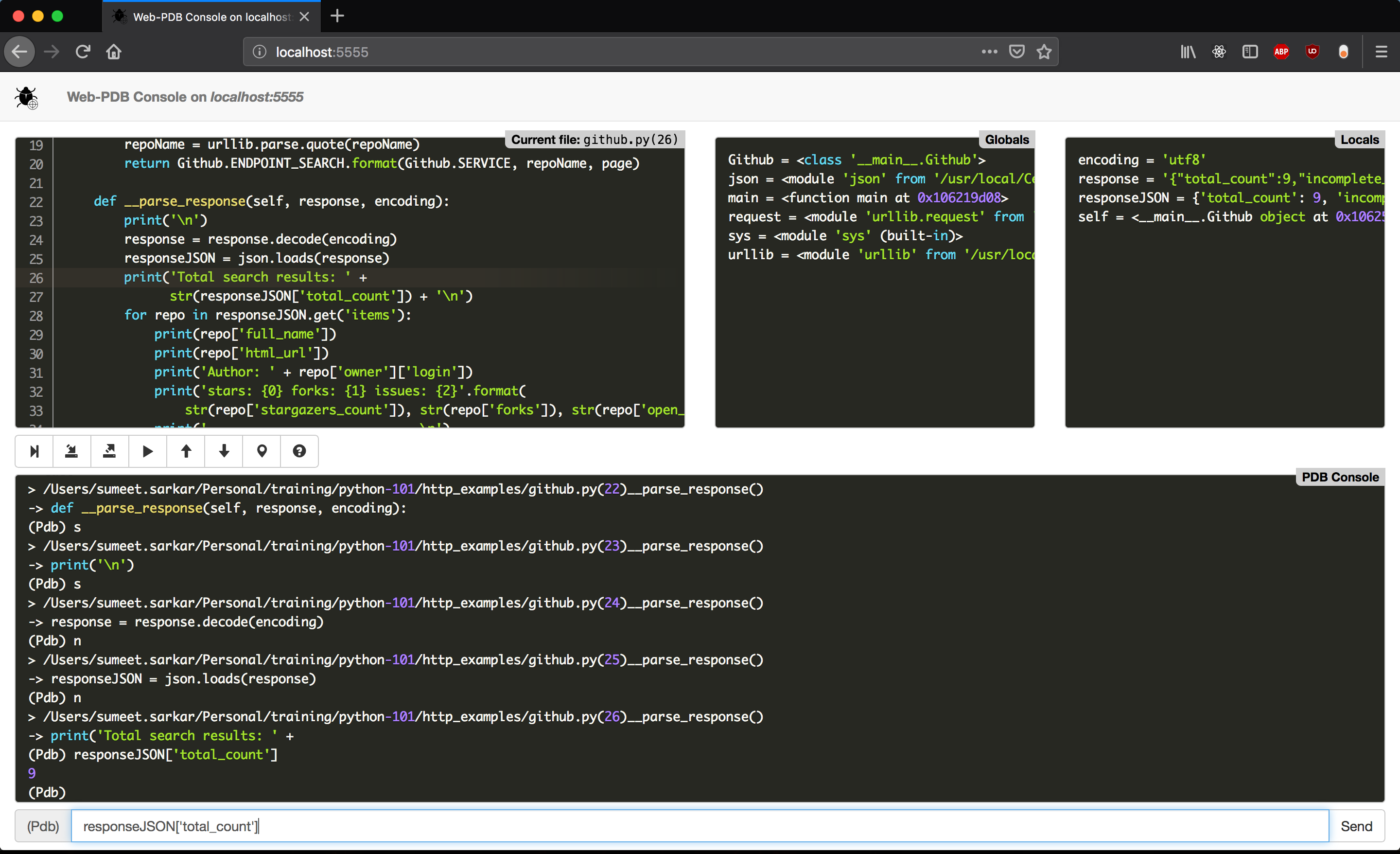Open Firefox hamburger menu
The image size is (1400, 854).
(1381, 52)
